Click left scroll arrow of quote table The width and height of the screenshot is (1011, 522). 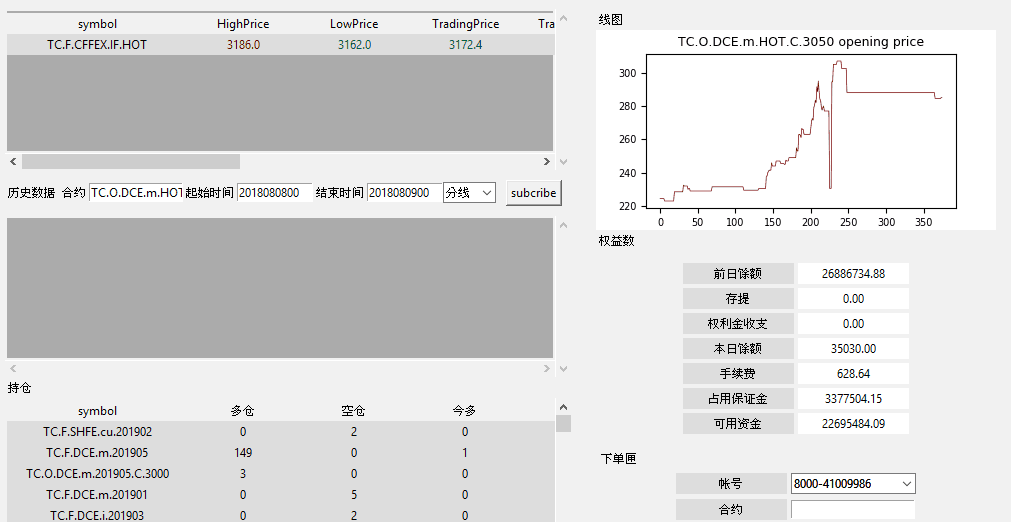[13, 161]
